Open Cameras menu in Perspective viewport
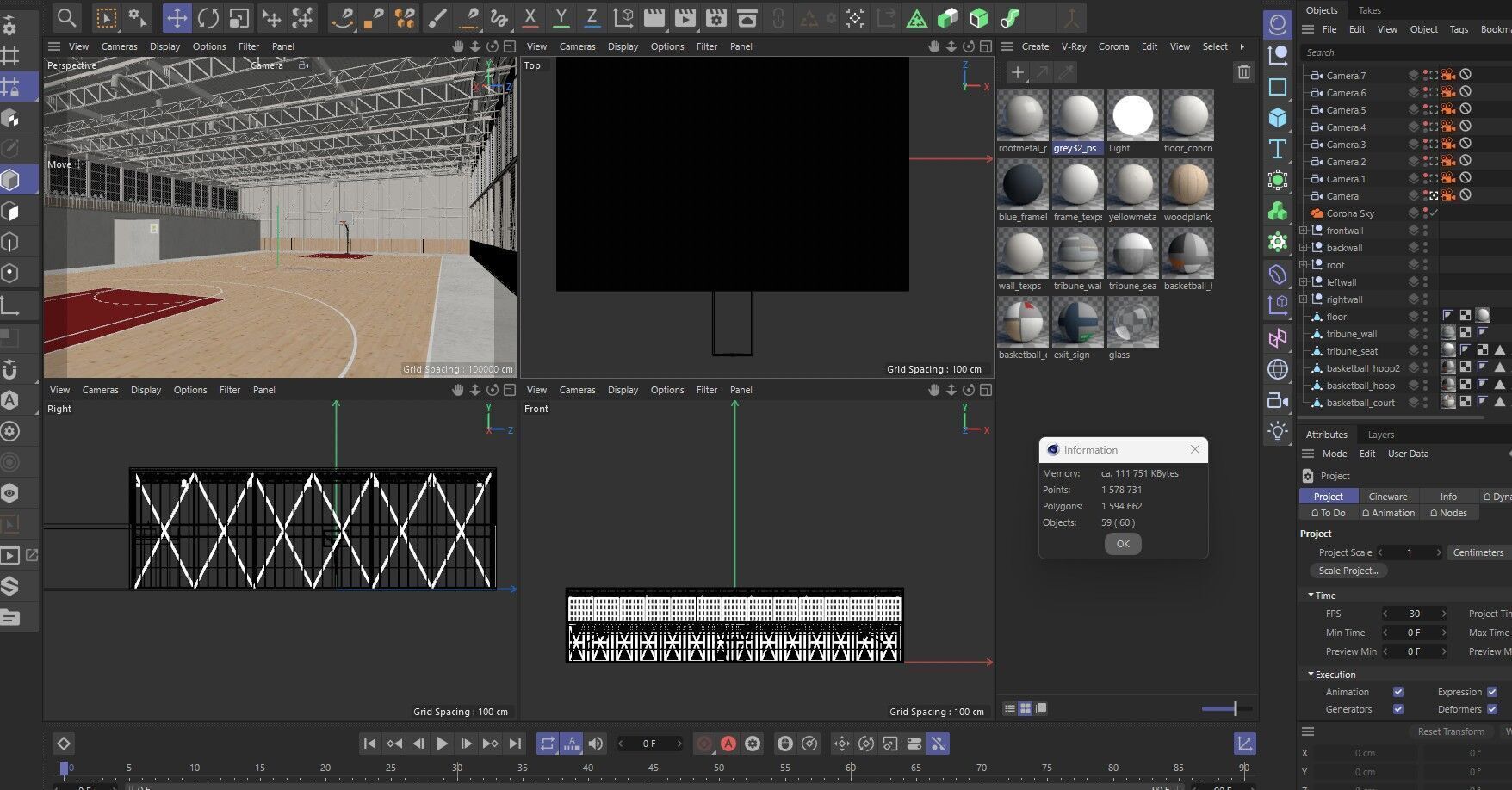 (x=119, y=46)
